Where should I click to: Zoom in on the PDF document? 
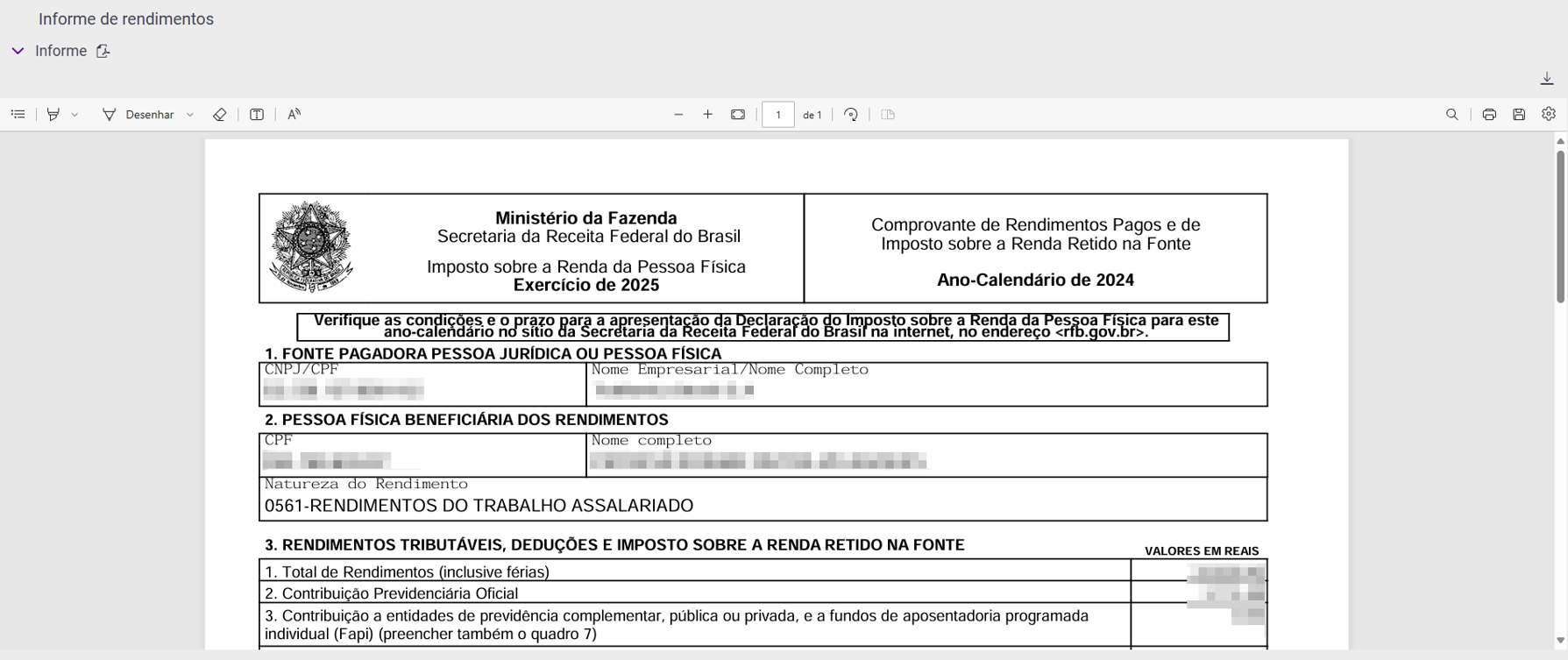pyautogui.click(x=708, y=114)
